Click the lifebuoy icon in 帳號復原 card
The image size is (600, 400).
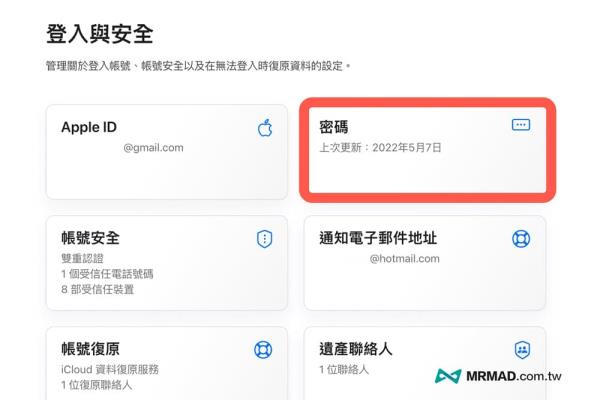[x=263, y=349]
